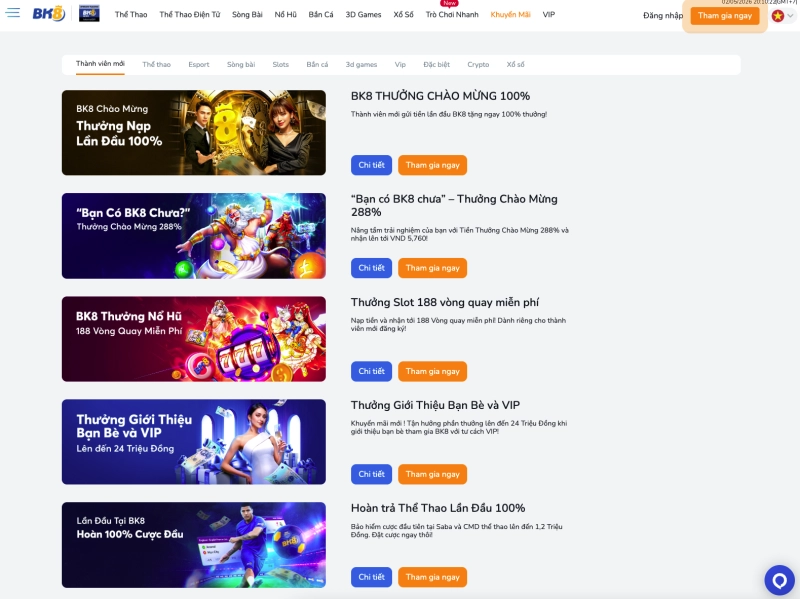Open the Trò Chơi Nhanh menu
Viewport: 800px width, 599px height.
(452, 15)
